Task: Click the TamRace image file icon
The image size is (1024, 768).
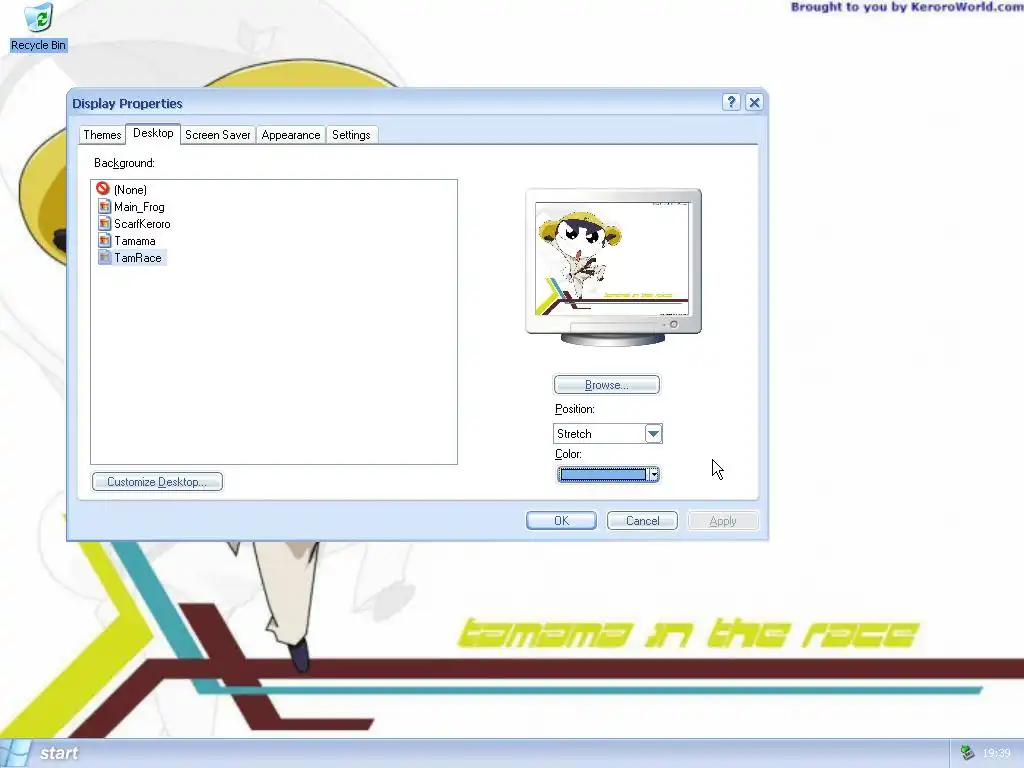Action: [x=104, y=257]
